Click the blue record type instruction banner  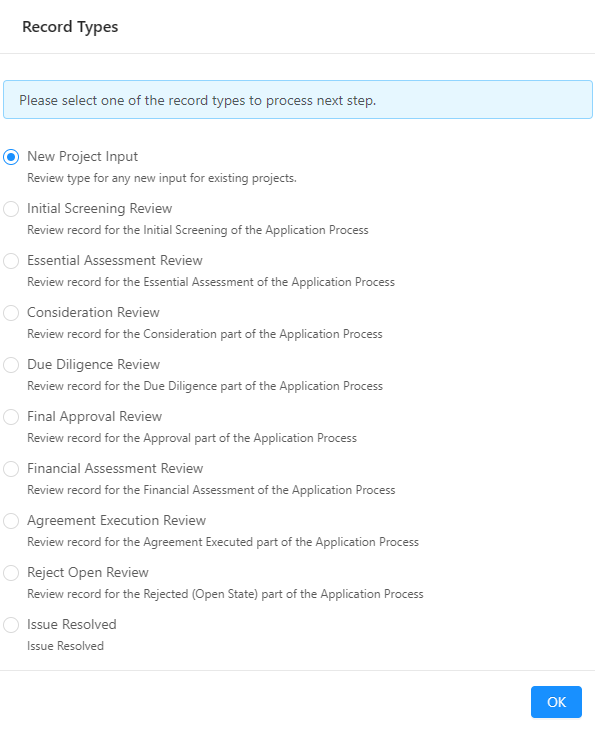point(298,100)
